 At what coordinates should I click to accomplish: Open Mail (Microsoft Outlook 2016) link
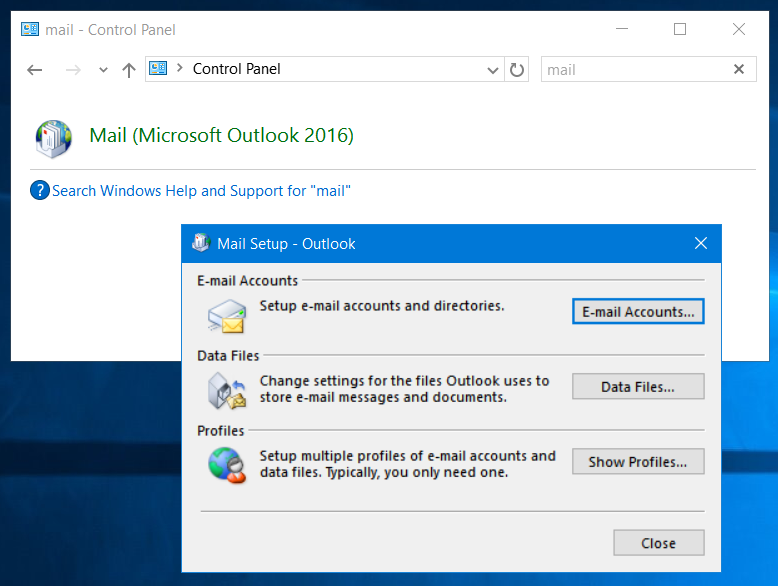[x=221, y=135]
